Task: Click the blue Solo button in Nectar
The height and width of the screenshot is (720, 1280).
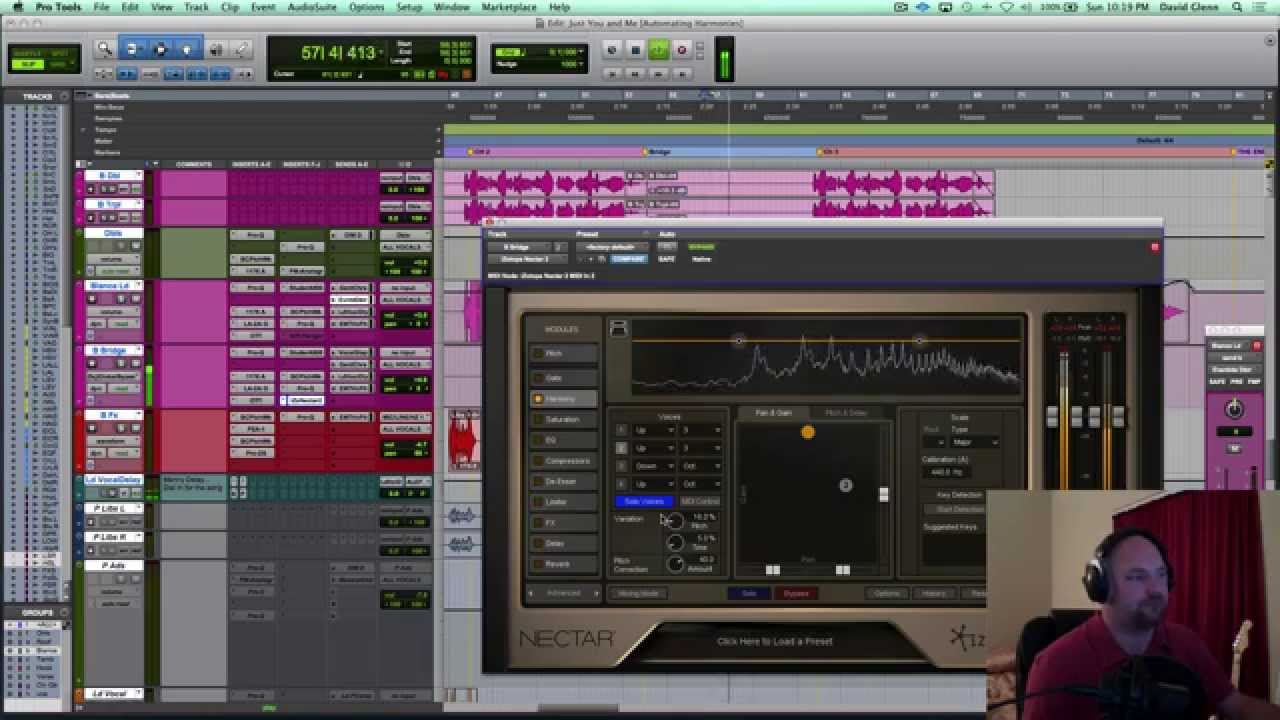Action: (749, 593)
